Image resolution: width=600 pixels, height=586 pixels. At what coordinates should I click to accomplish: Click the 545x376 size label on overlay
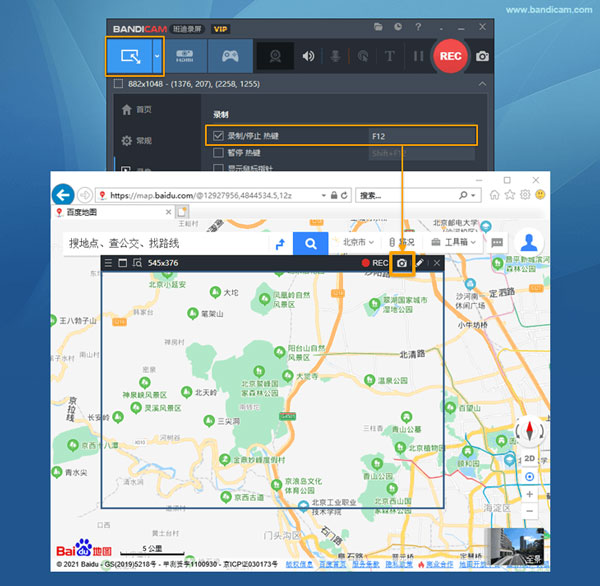tap(163, 263)
